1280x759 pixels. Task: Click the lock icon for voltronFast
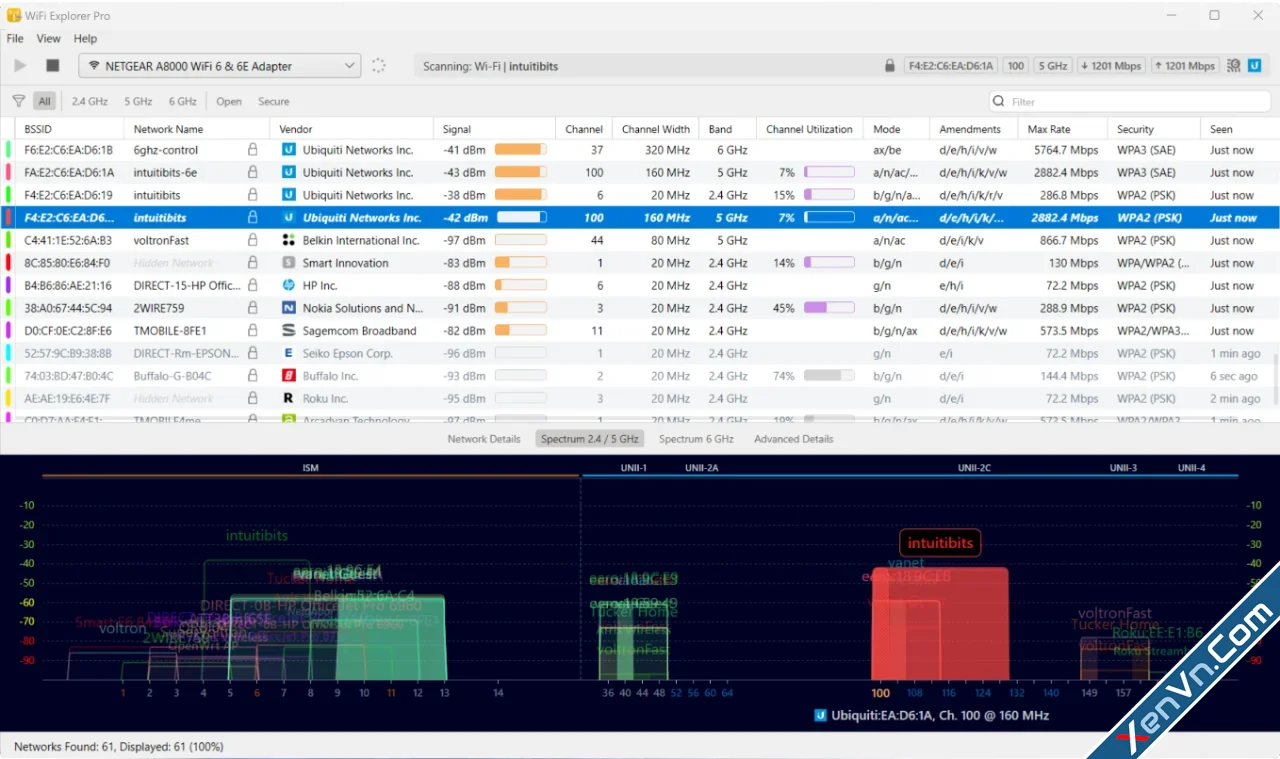[252, 240]
